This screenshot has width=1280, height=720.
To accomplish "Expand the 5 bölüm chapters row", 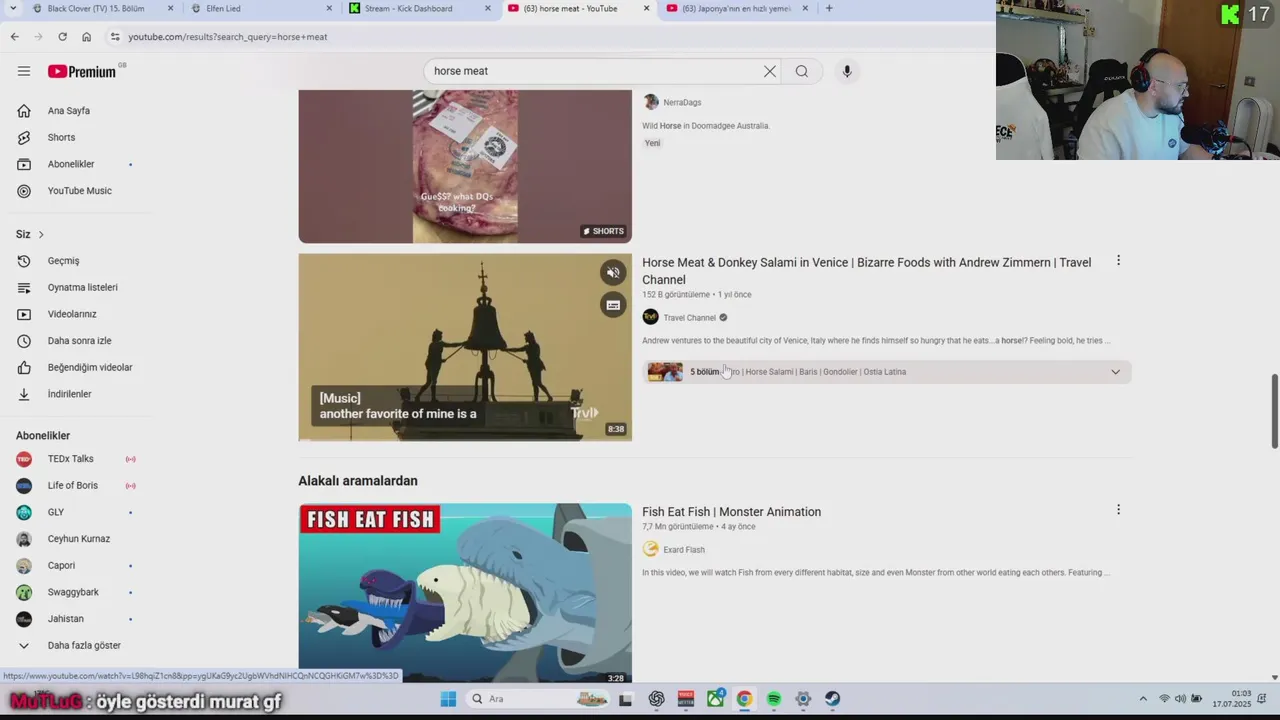I will pyautogui.click(x=886, y=372).
